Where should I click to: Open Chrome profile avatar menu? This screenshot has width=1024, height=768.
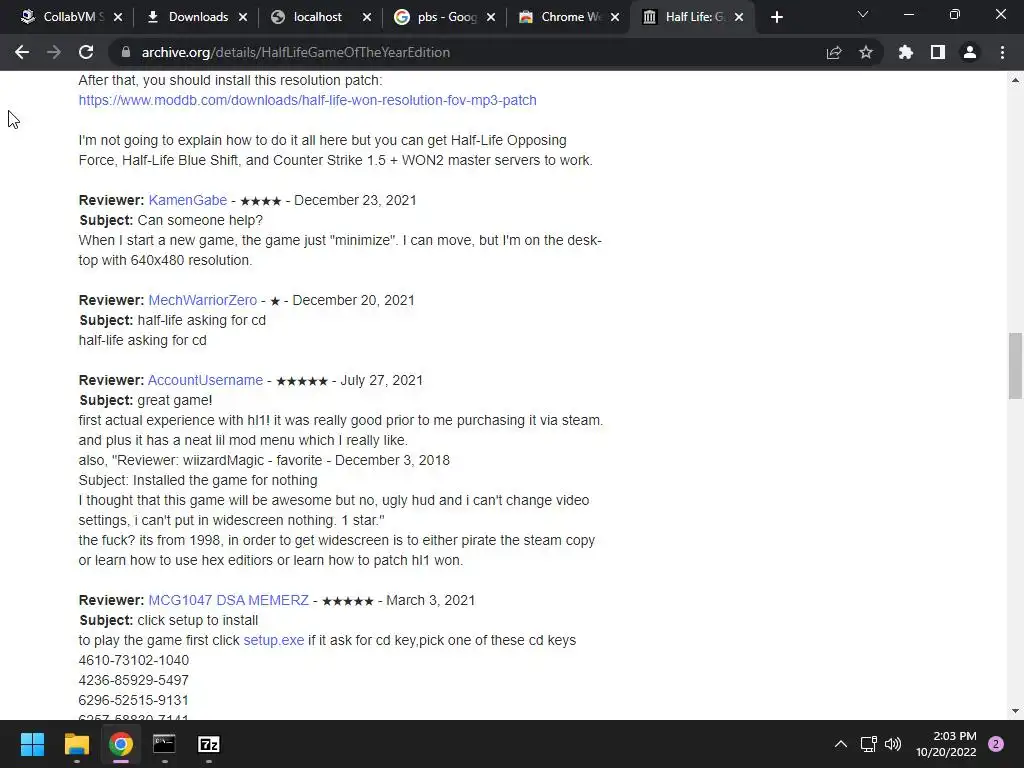pyautogui.click(x=970, y=52)
